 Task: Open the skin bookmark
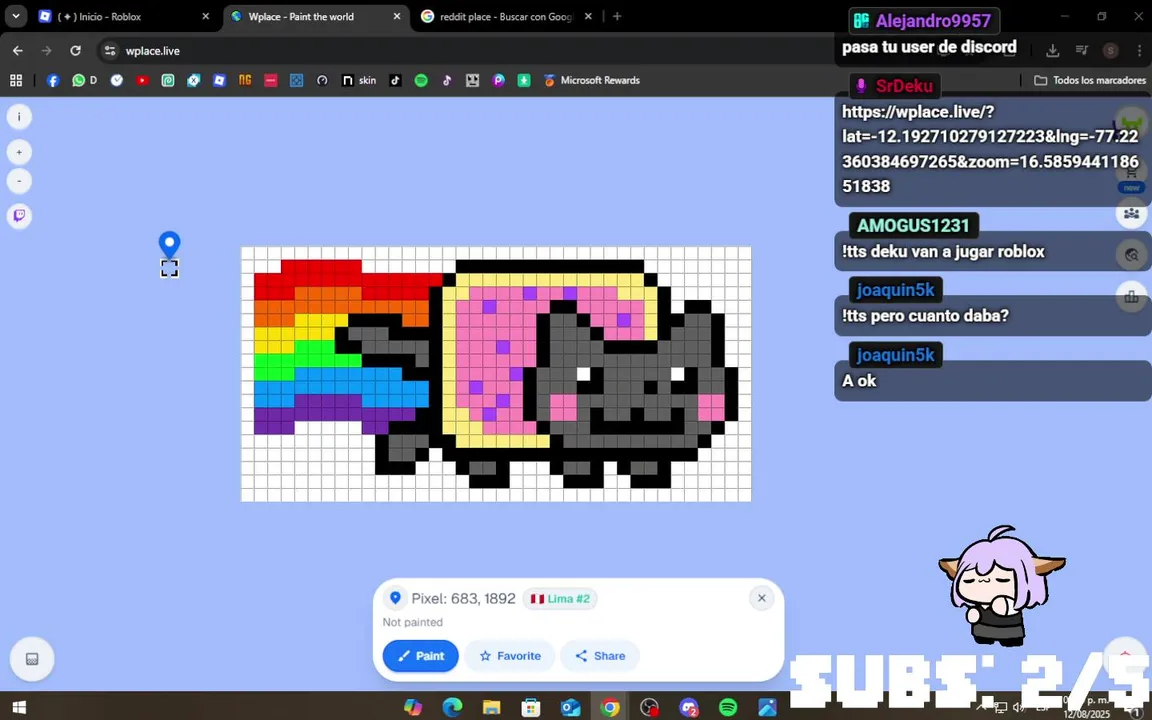point(359,81)
